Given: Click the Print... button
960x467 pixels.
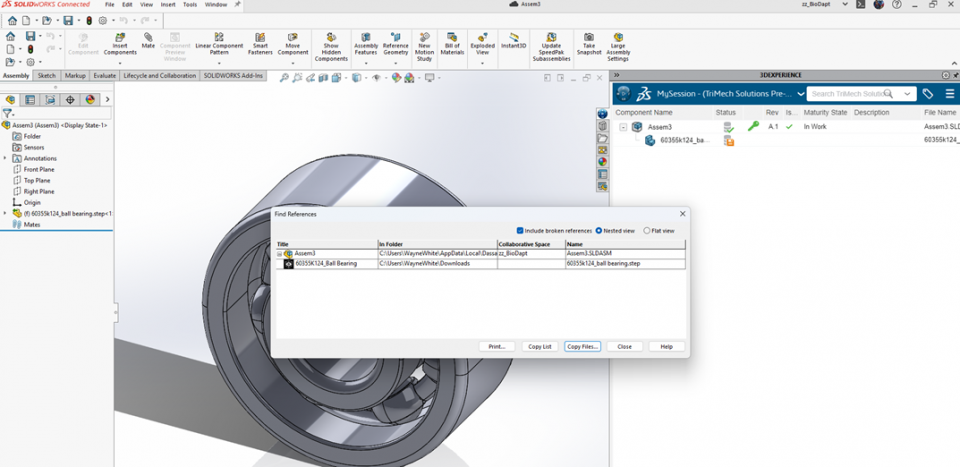Looking at the screenshot, I should coord(497,346).
